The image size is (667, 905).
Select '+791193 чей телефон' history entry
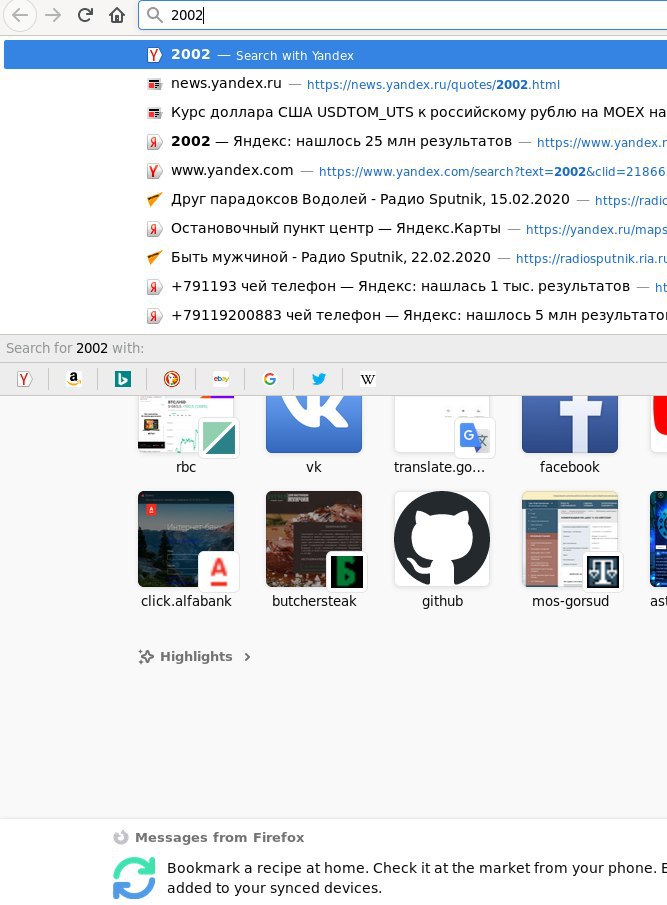[335, 286]
